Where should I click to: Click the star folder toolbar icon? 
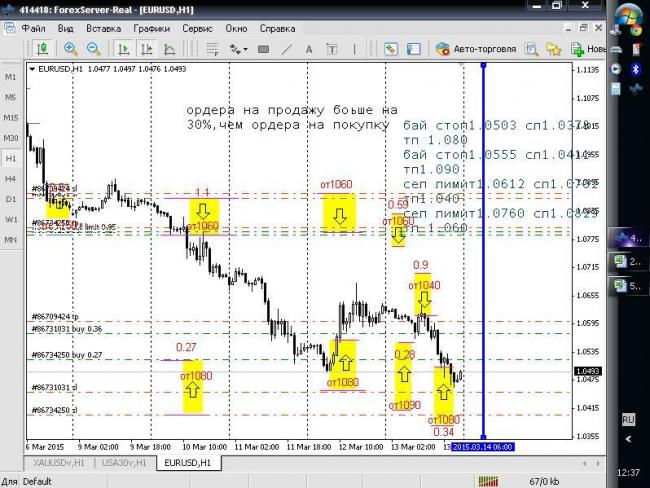(553, 49)
